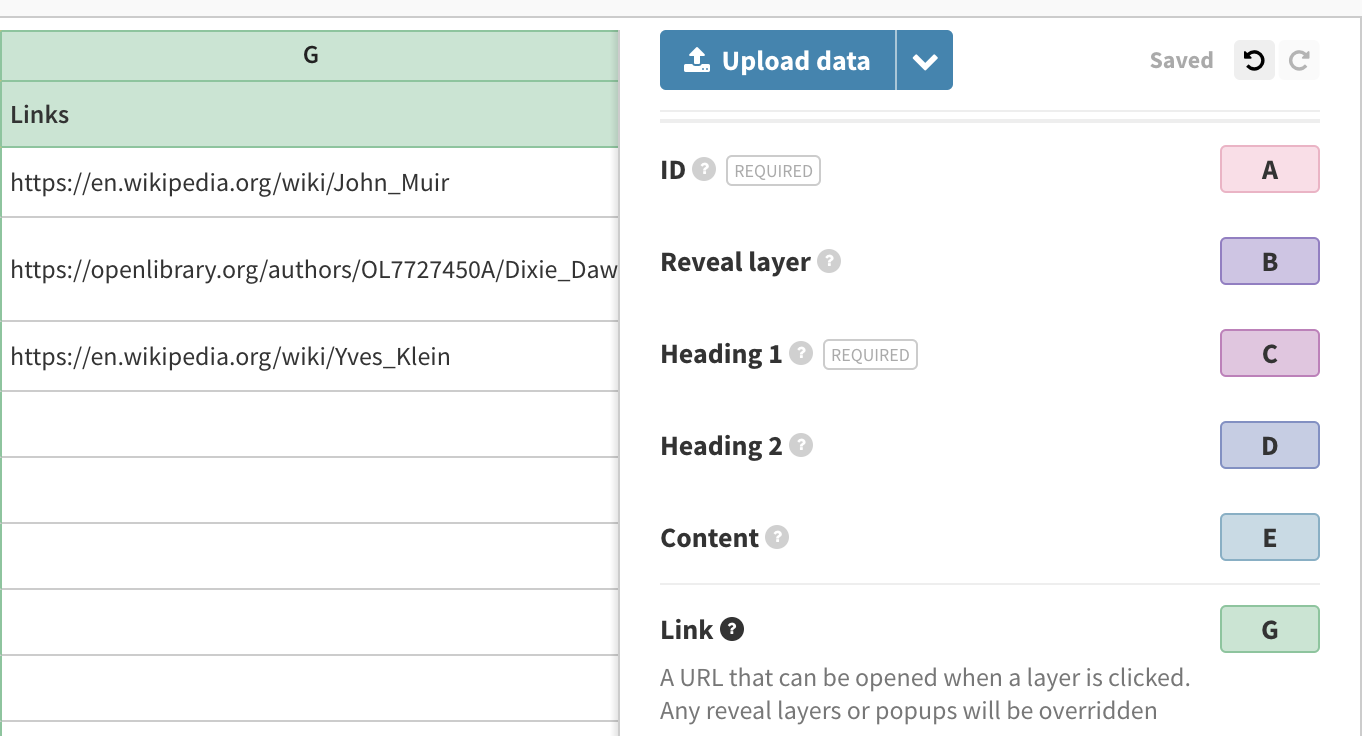Click help icon next to ID
This screenshot has width=1362, height=736.
(704, 169)
